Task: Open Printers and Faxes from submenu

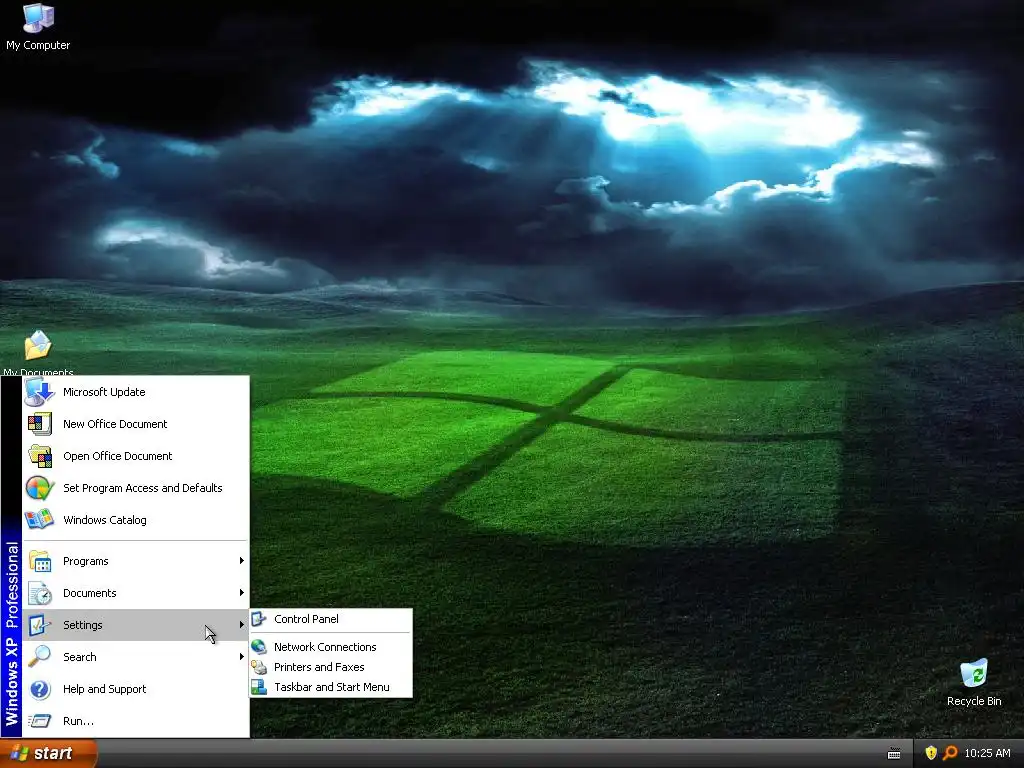Action: tap(331, 667)
